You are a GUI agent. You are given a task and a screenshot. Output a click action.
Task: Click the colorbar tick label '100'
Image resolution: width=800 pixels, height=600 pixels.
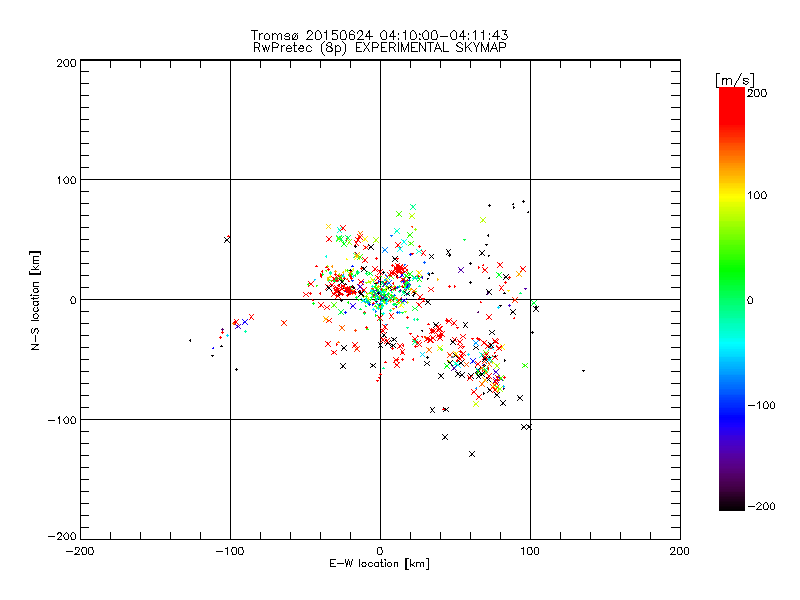[x=757, y=195]
